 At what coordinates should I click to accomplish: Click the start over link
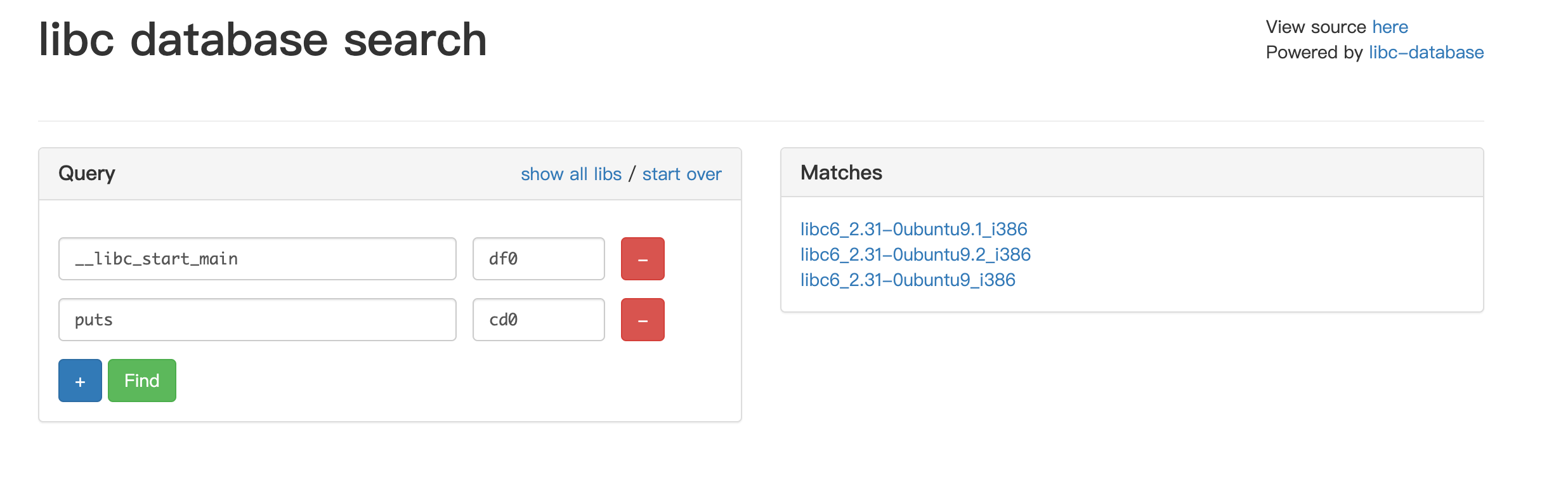click(682, 174)
